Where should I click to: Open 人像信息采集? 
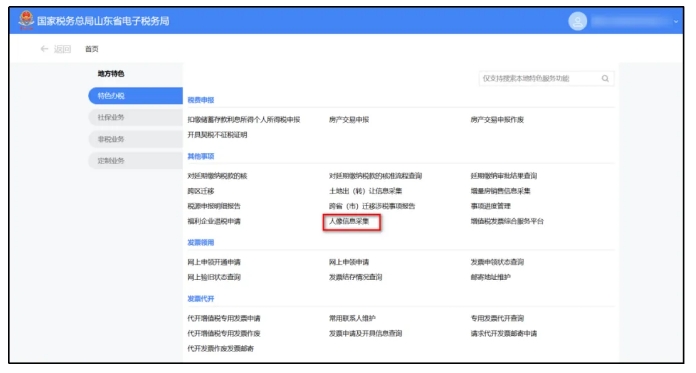pyautogui.click(x=349, y=221)
